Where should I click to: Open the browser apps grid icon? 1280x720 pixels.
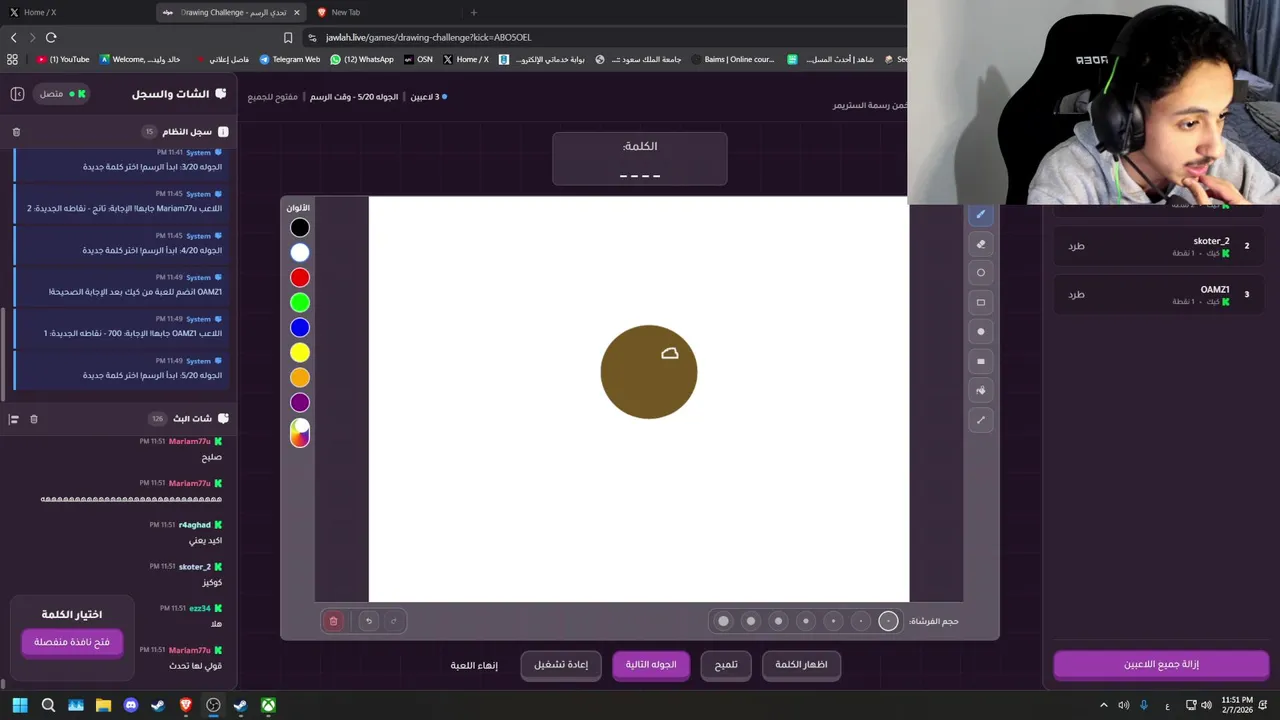[12, 59]
